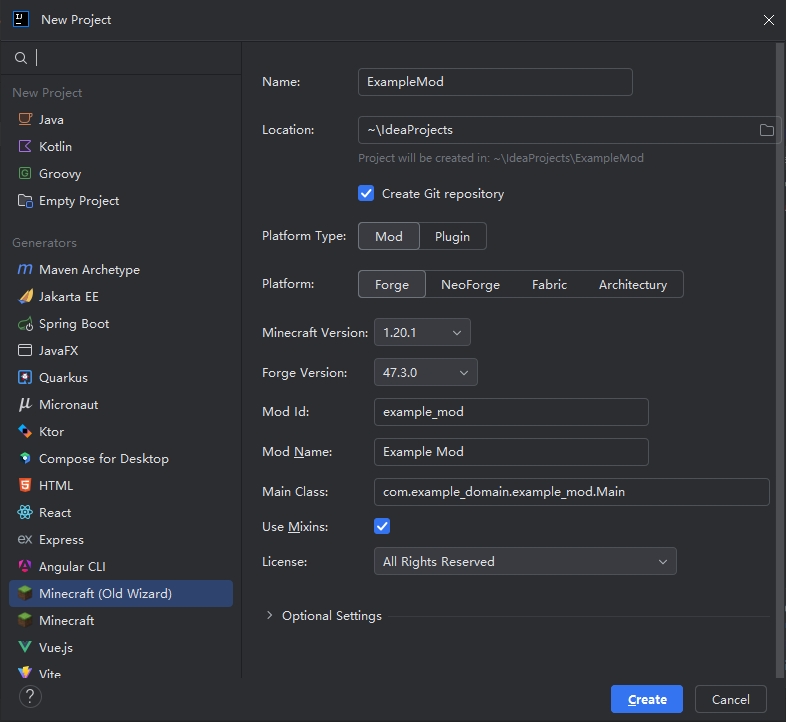786x722 pixels.
Task: Open help via the question mark icon
Action: (x=30, y=696)
